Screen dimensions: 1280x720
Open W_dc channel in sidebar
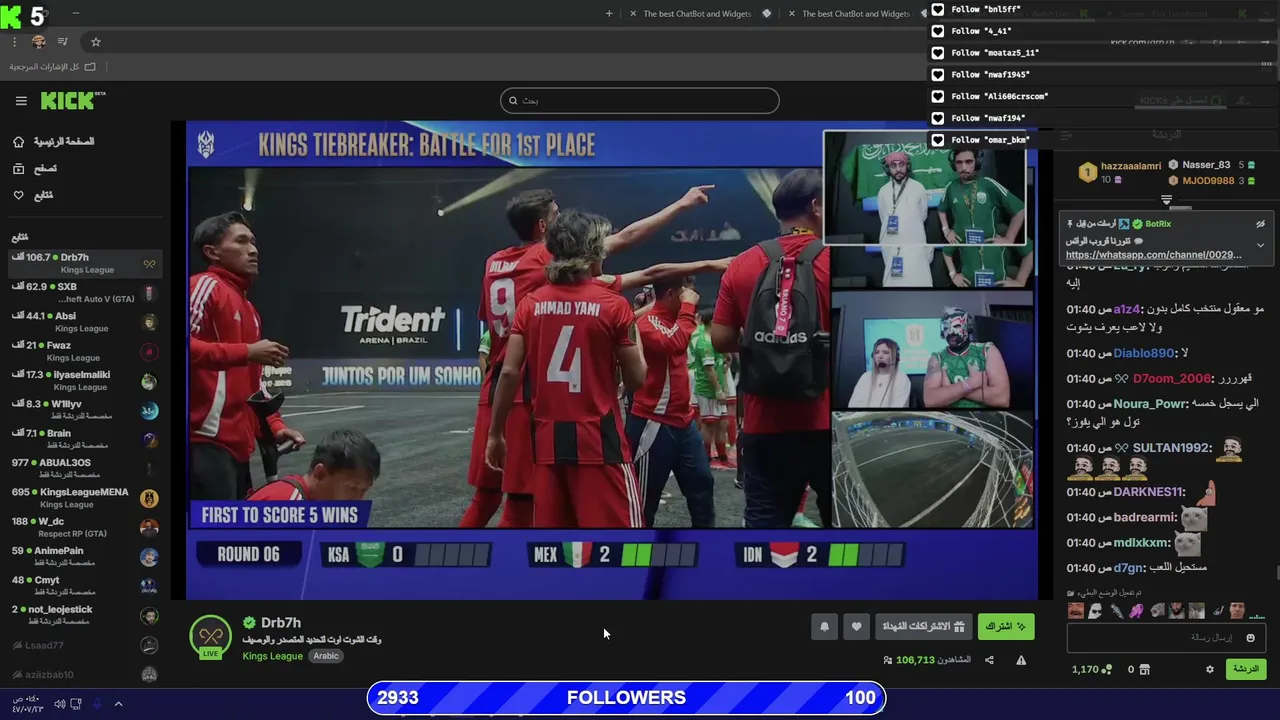pyautogui.click(x=84, y=527)
